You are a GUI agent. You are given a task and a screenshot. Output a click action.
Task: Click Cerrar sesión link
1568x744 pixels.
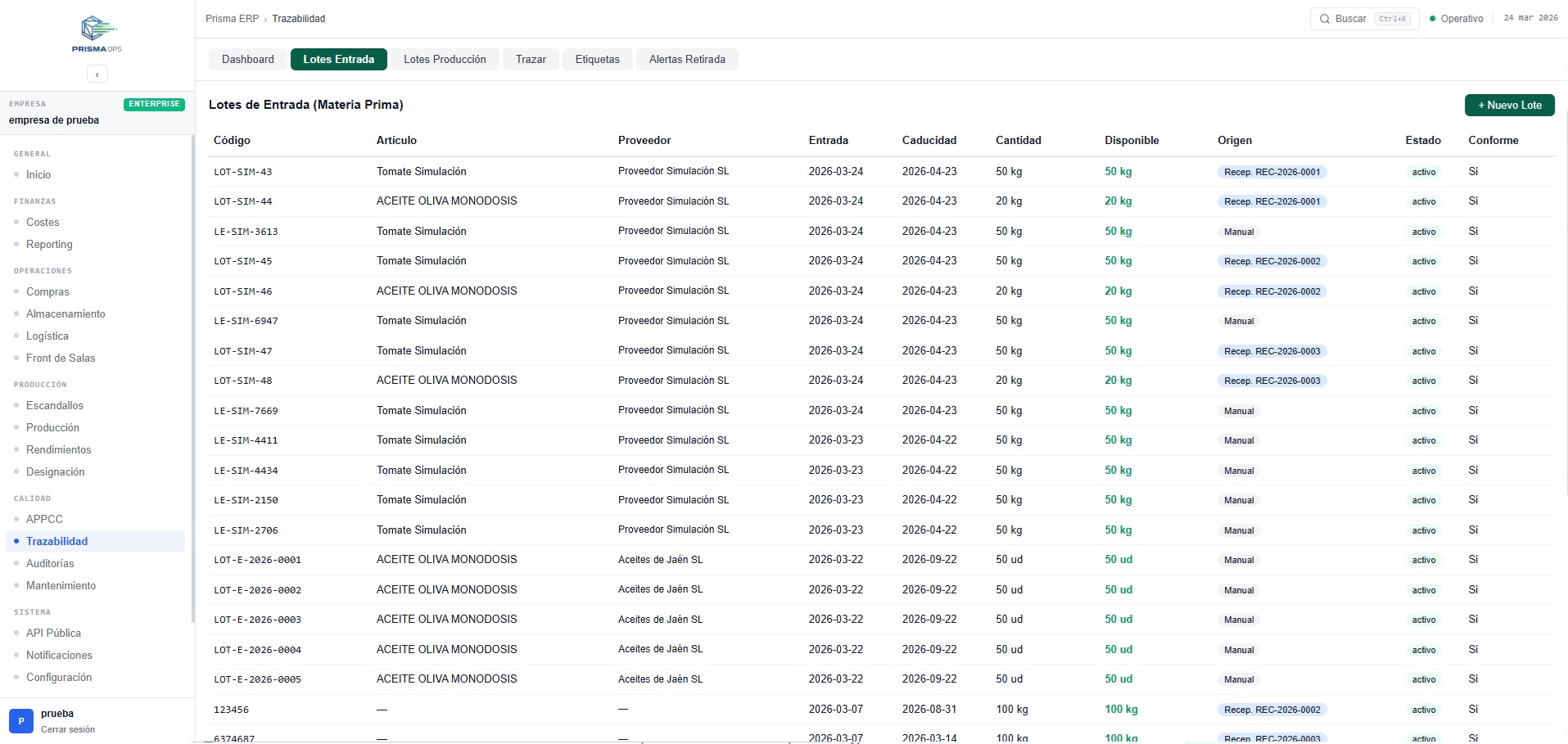(68, 729)
